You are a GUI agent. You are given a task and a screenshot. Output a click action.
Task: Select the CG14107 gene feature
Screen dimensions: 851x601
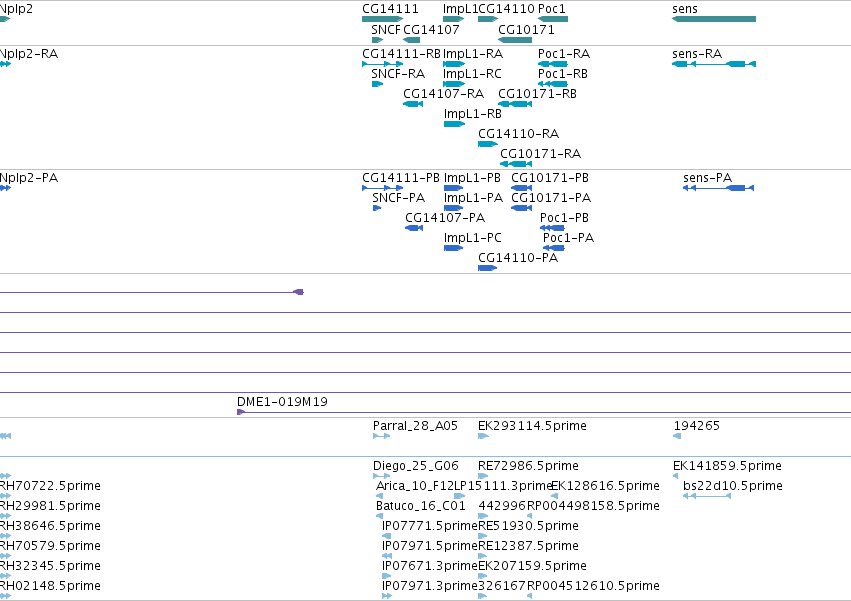pyautogui.click(x=411, y=40)
